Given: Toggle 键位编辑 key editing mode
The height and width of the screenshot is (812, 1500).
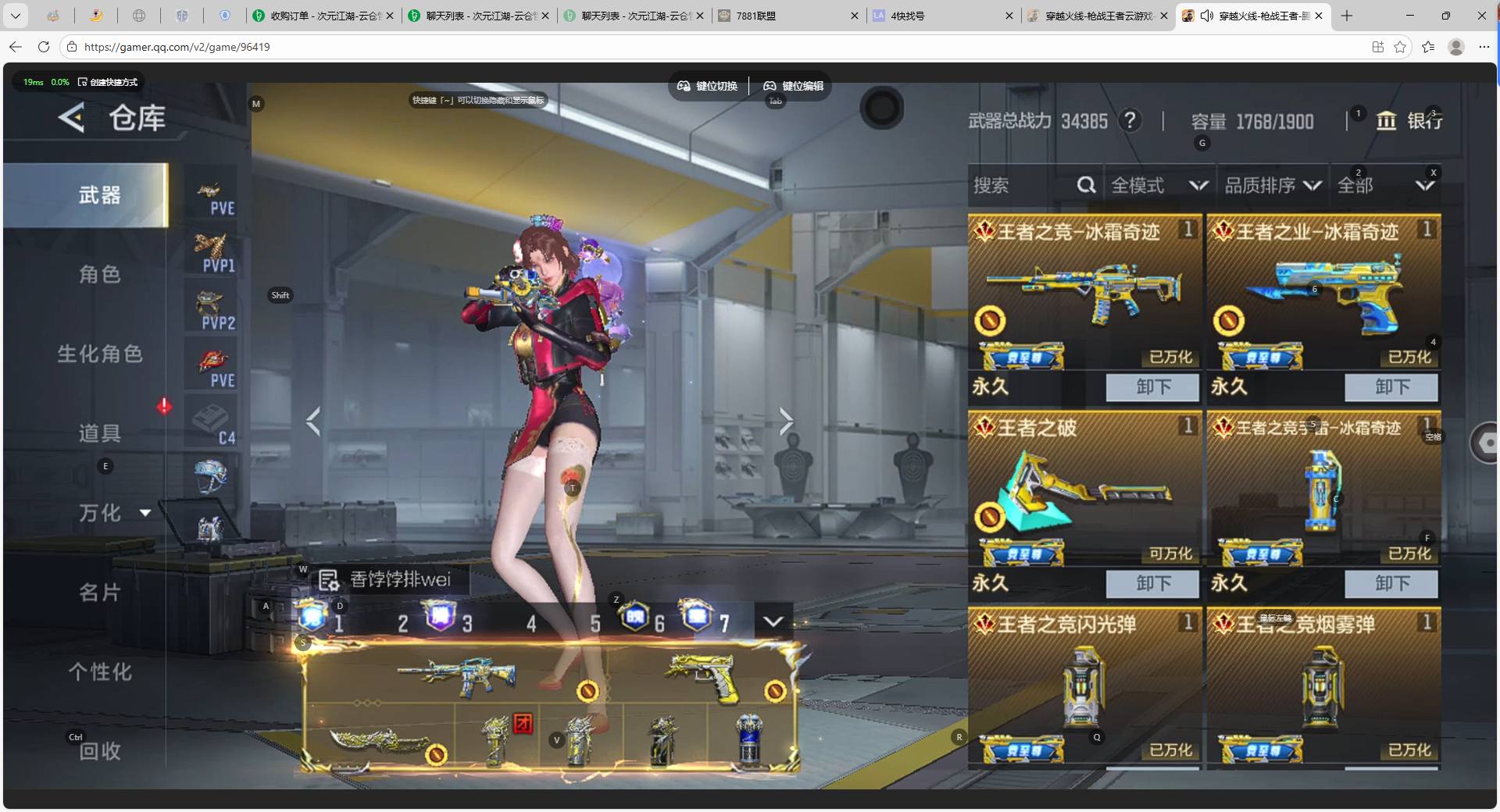Looking at the screenshot, I should (794, 86).
